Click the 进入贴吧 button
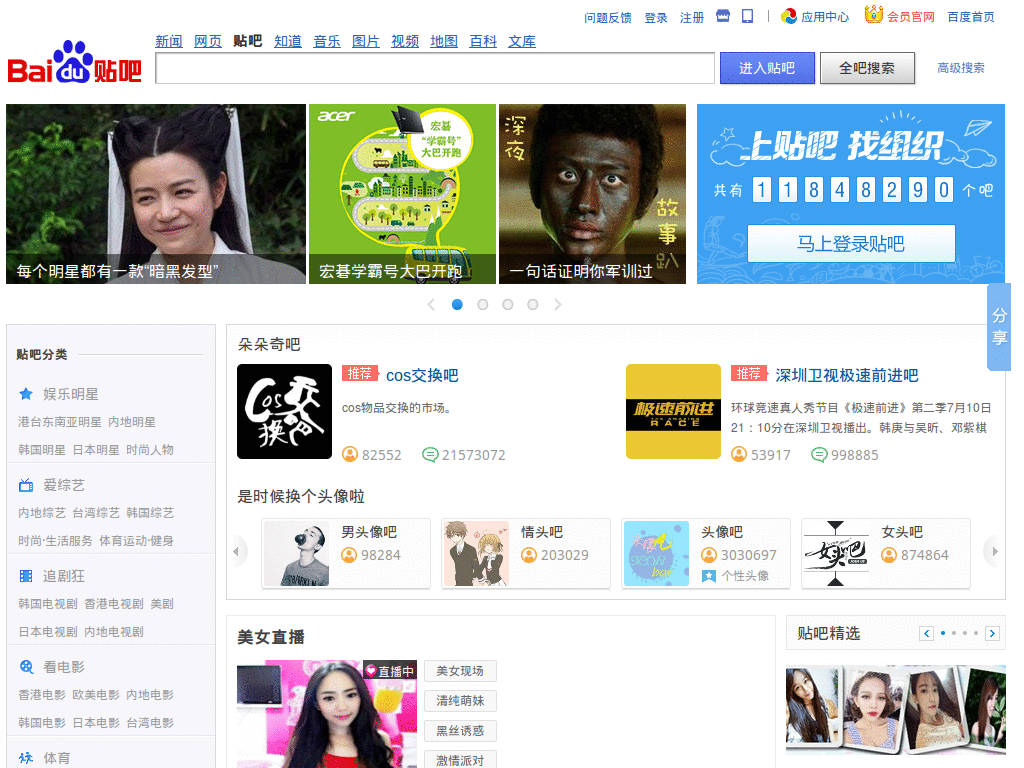Viewport: 1024px width, 768px height. coord(767,68)
